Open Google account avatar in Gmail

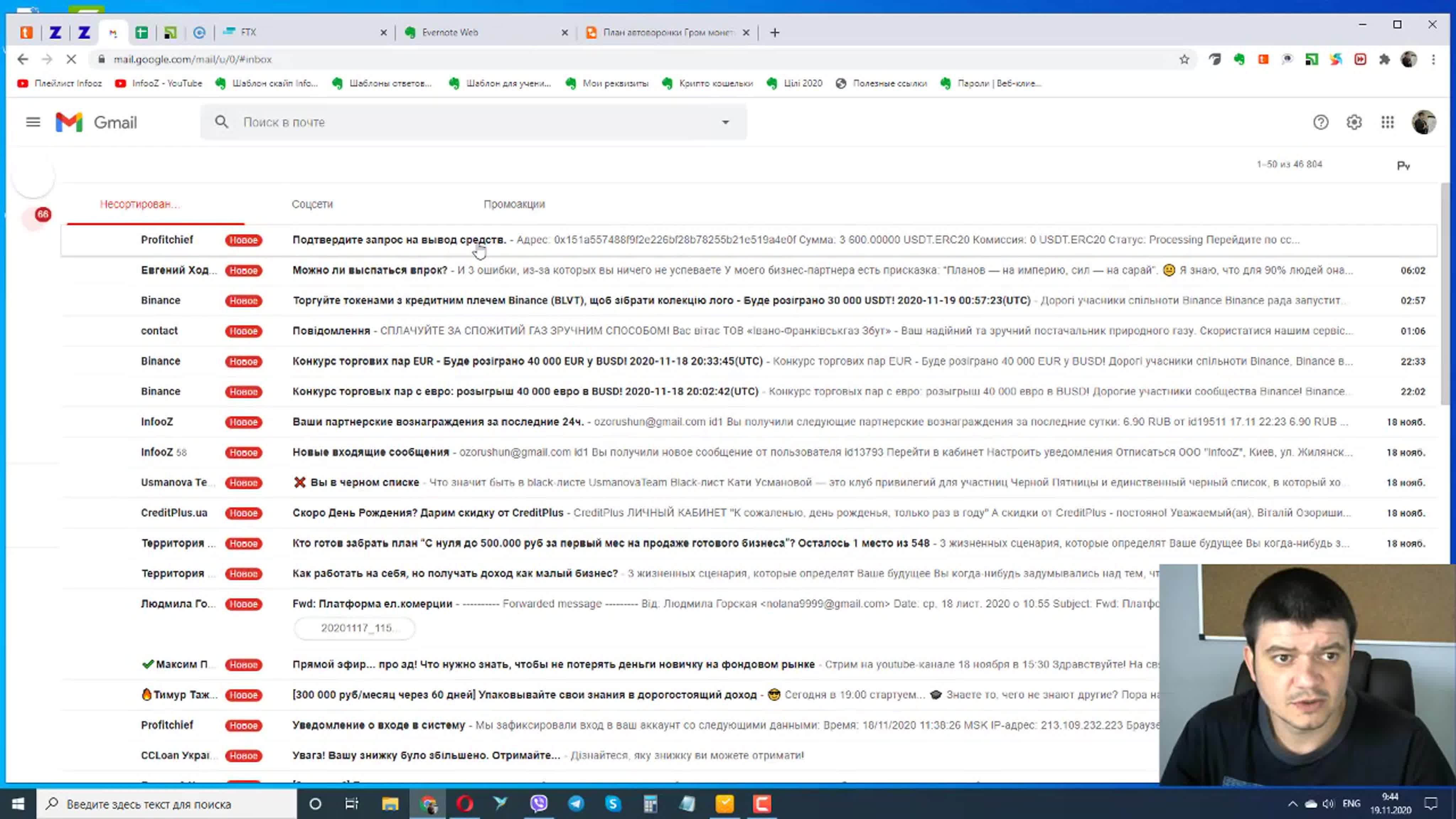(1423, 122)
